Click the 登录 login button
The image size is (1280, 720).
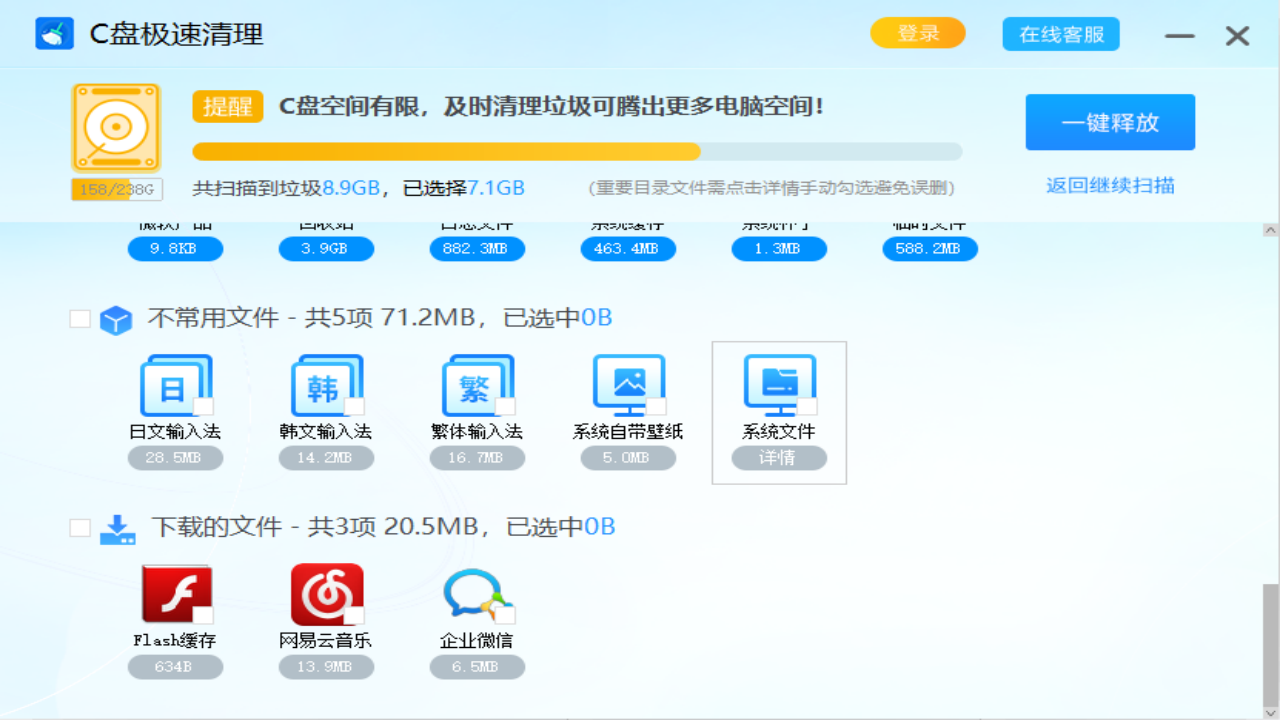(916, 33)
